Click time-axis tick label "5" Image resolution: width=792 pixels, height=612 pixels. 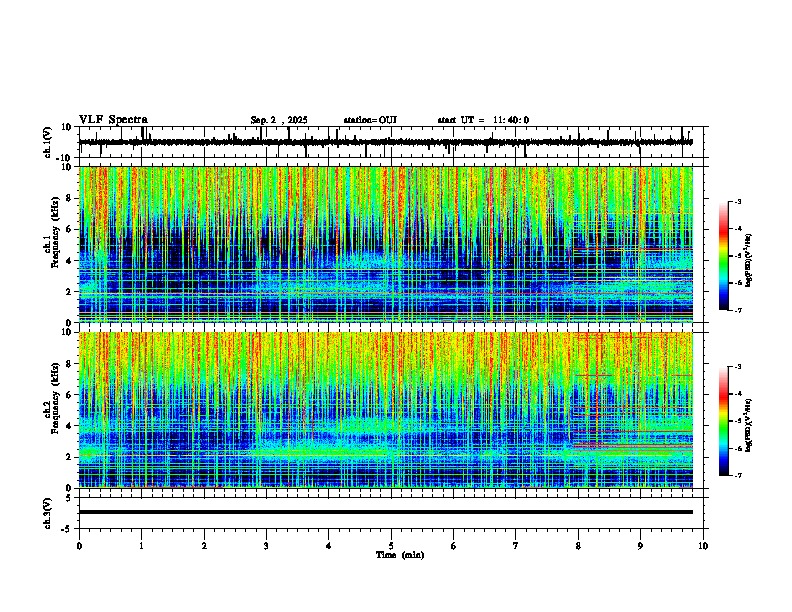tap(391, 546)
